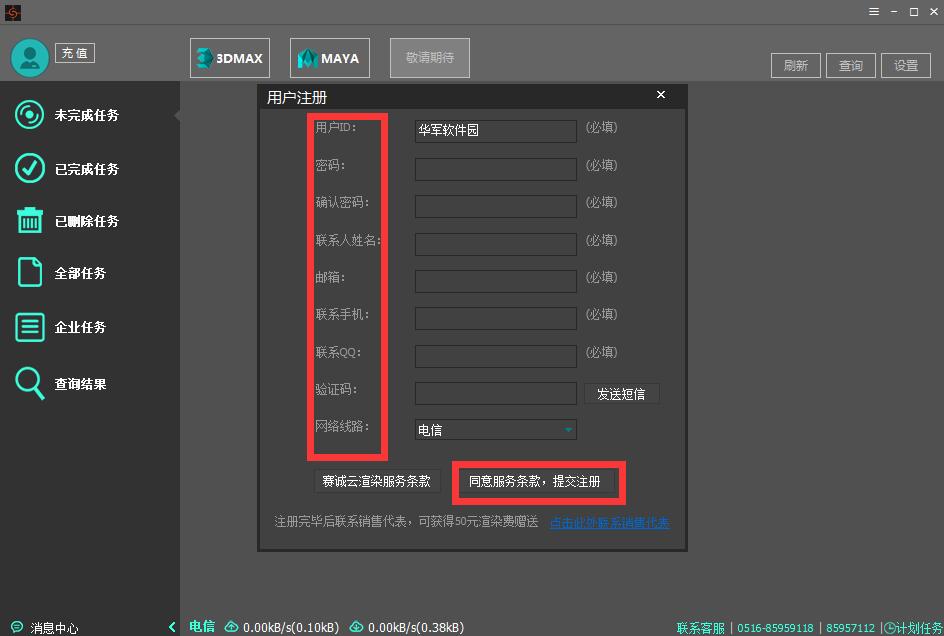The image size is (944, 636).
Task: Click 联系客服 in the status bar
Action: pos(701,628)
